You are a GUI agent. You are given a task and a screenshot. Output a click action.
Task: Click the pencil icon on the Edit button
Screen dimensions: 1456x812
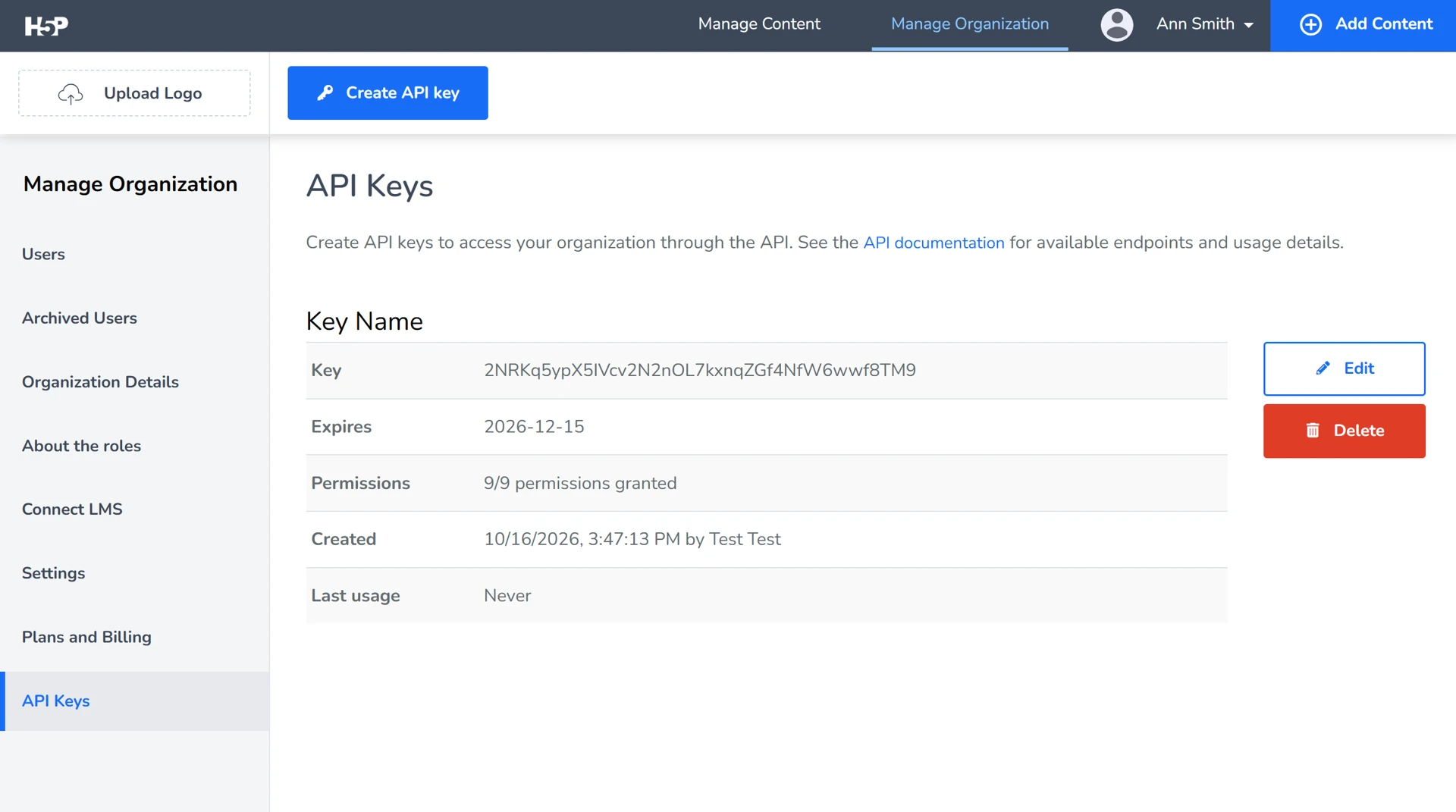[x=1323, y=368]
